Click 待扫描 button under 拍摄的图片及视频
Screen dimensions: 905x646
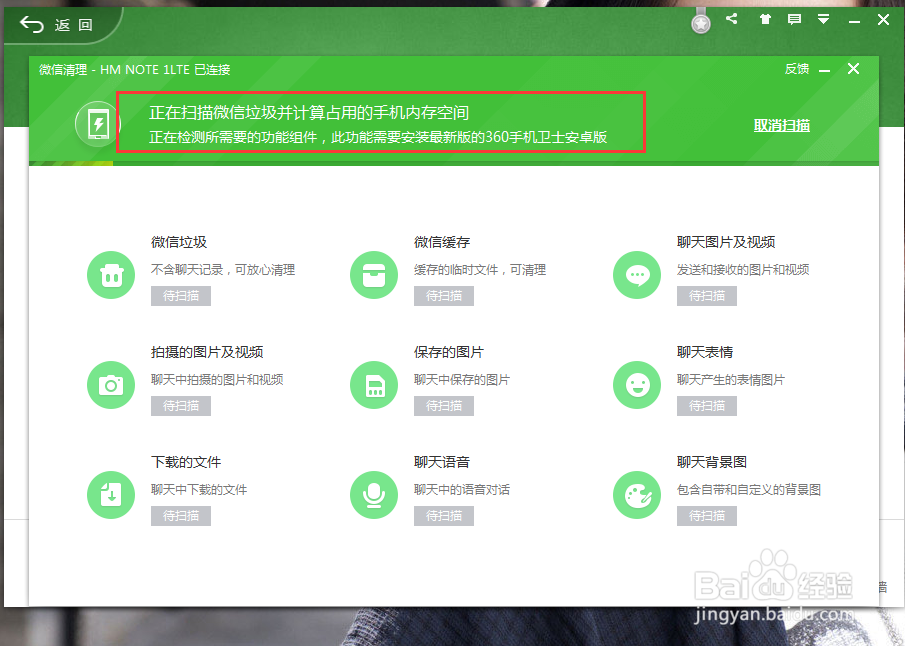181,406
